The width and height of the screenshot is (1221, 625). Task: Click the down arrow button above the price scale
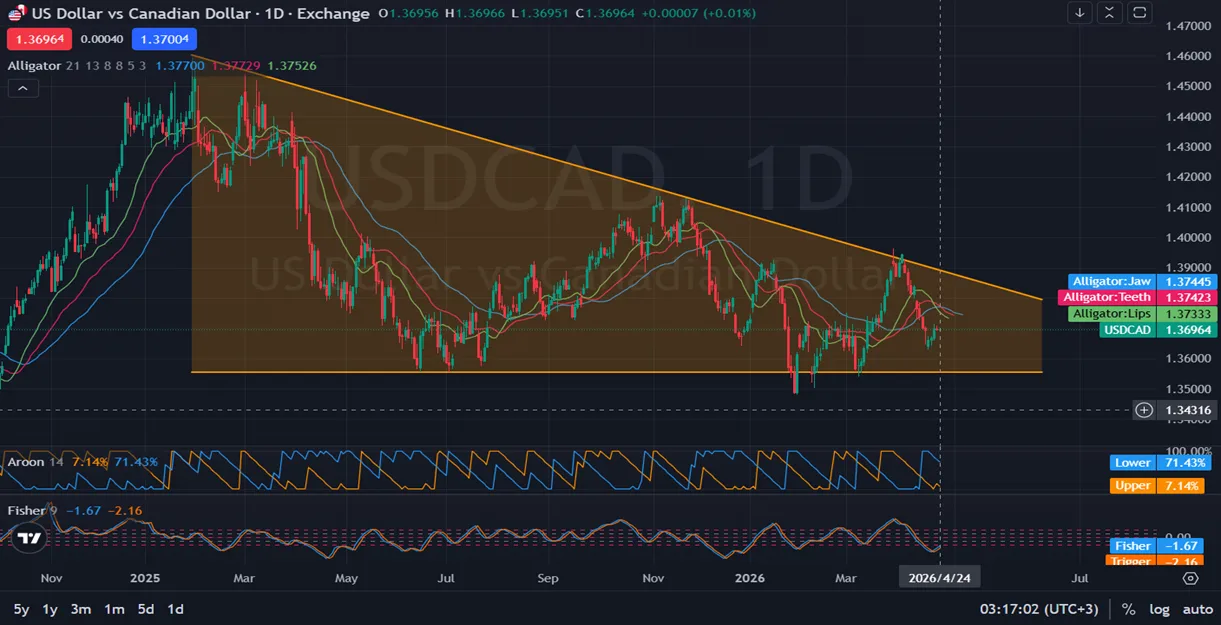(1079, 13)
